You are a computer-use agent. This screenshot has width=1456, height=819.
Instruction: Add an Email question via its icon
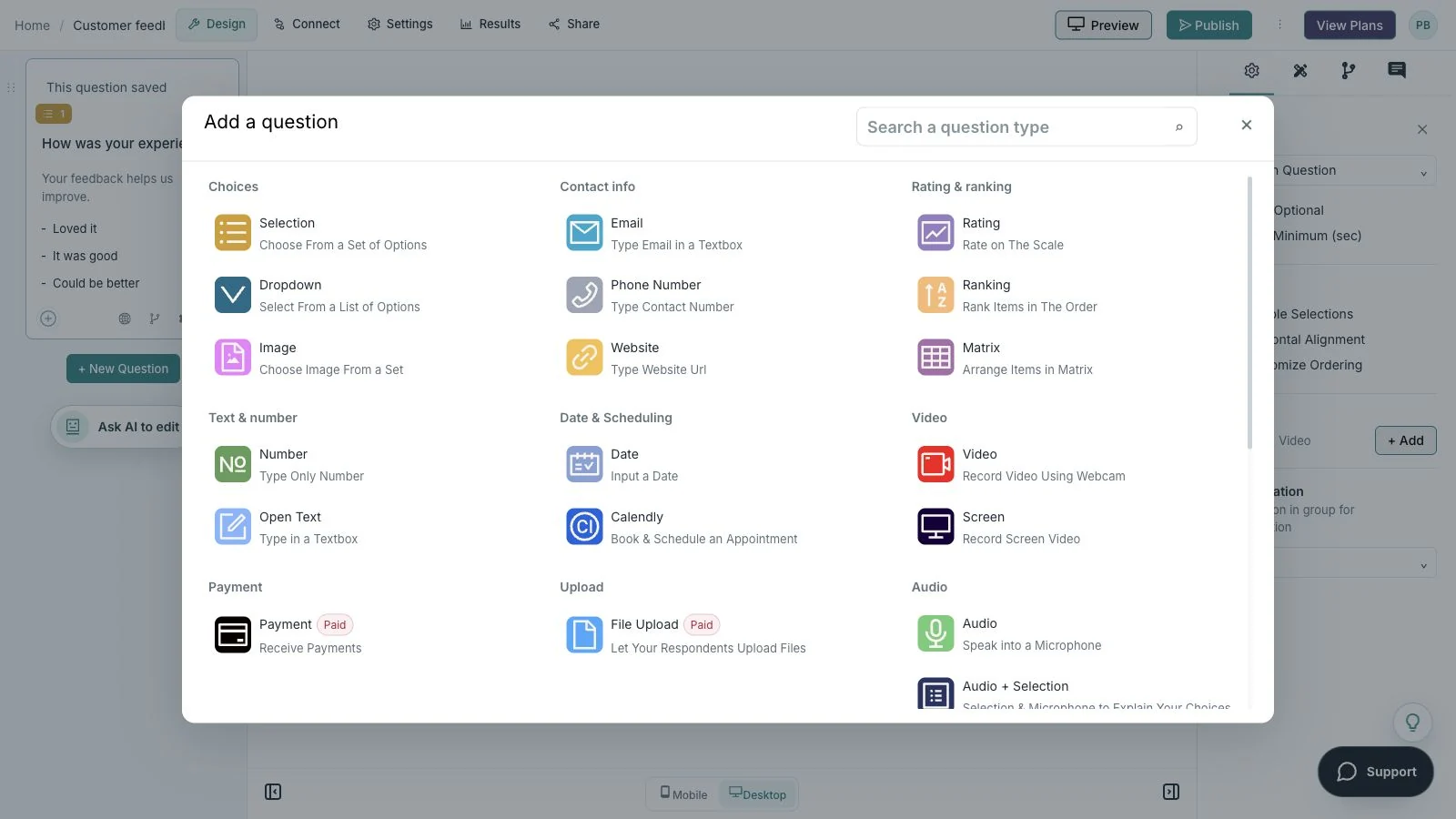[584, 233]
